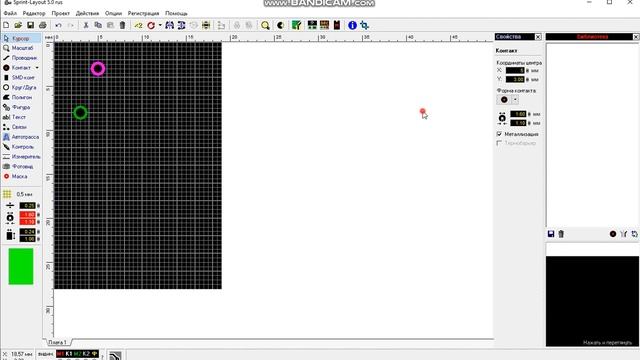
Task: Select the Измеритель measure tool
Action: click(x=21, y=157)
